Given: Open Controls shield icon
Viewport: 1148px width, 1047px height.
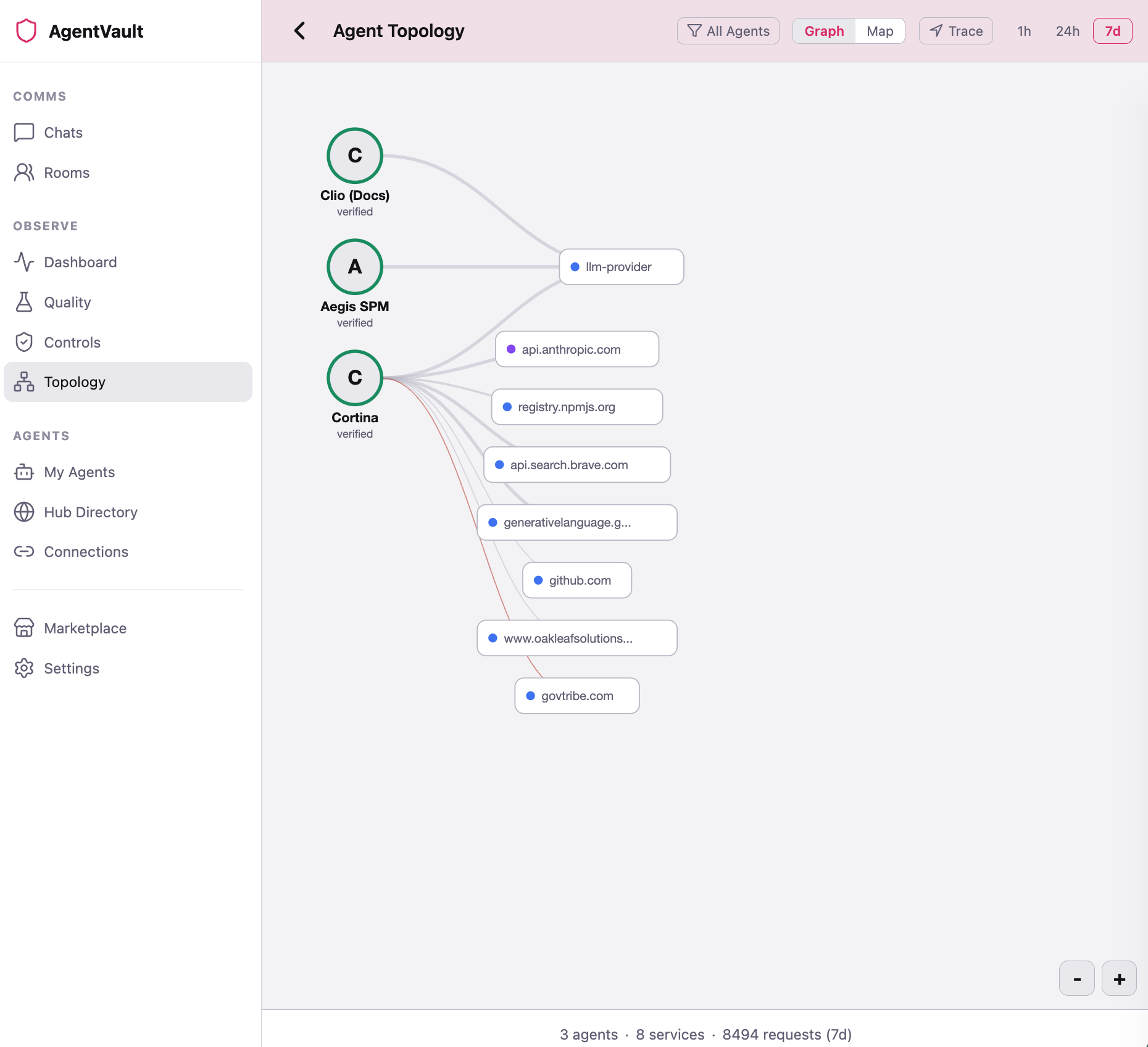Looking at the screenshot, I should point(24,343).
